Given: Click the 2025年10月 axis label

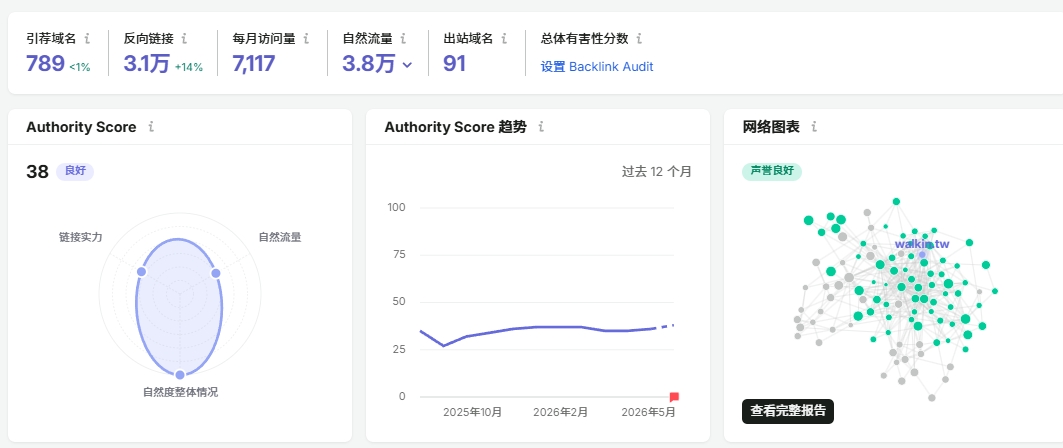Looking at the screenshot, I should coord(473,412).
